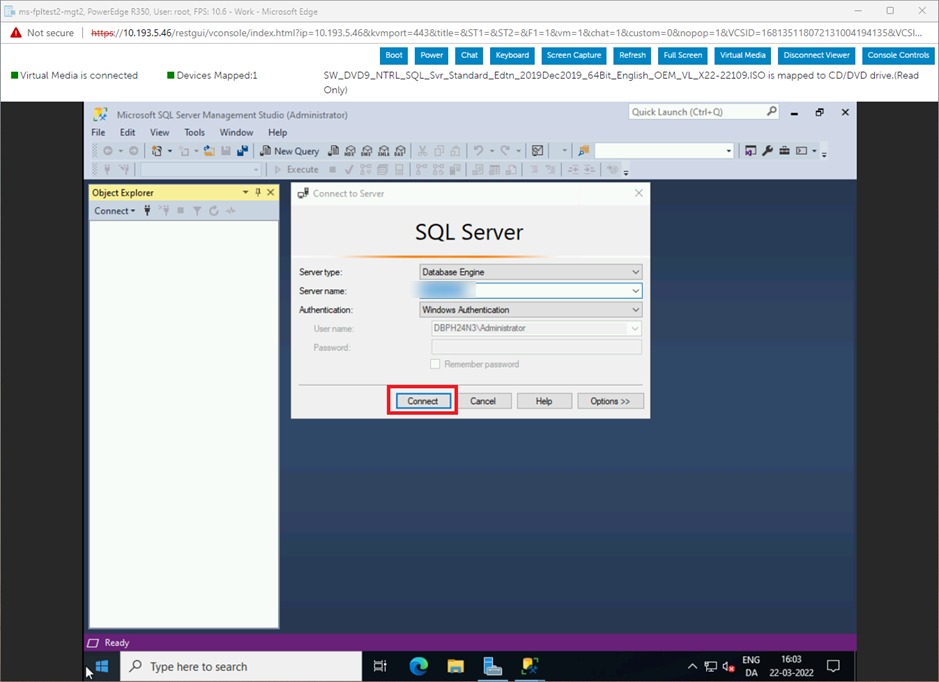
Task: Open the Find combo box dropdown
Action: point(729,151)
